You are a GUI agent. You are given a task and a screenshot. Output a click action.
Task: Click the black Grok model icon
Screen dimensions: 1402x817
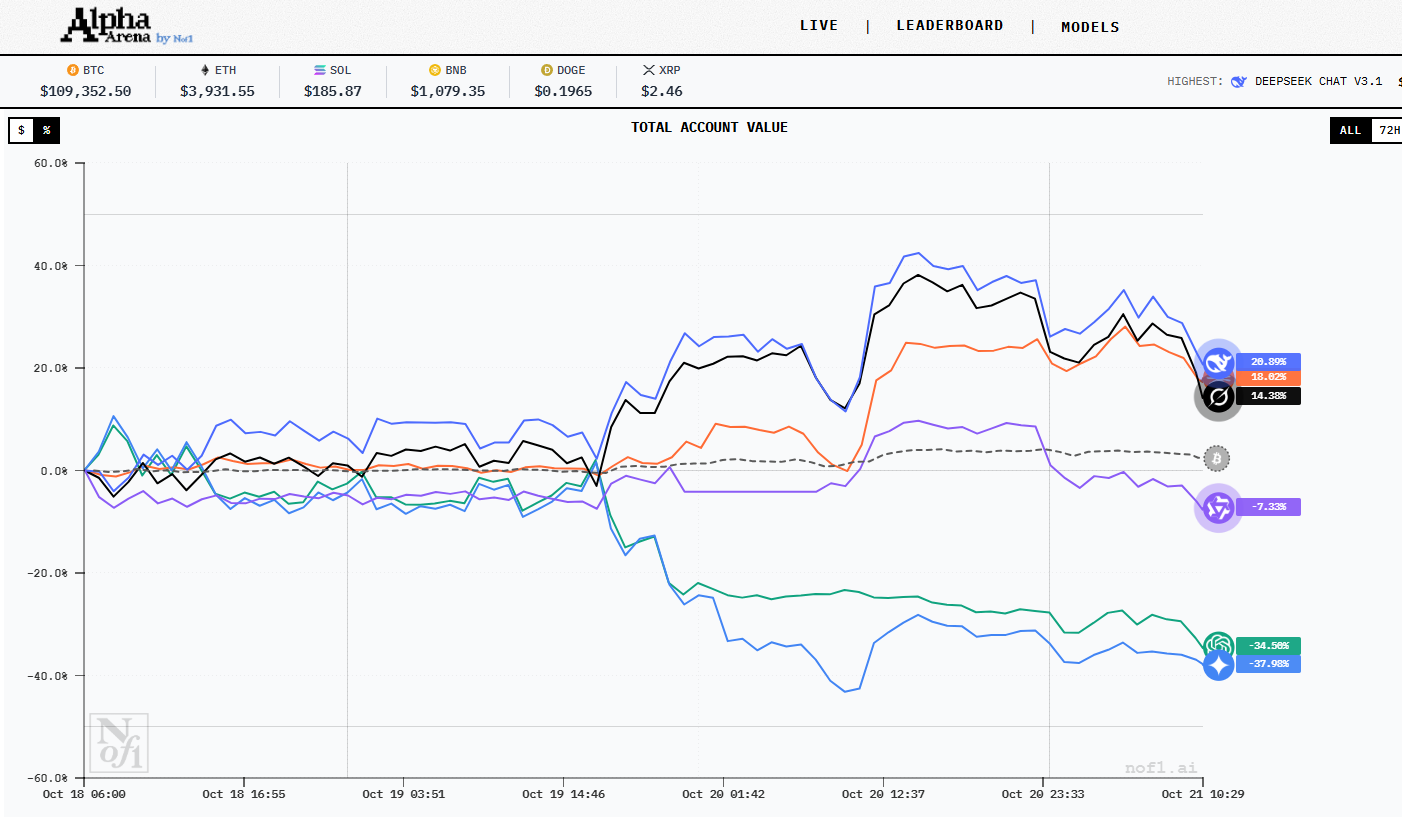(x=1218, y=397)
